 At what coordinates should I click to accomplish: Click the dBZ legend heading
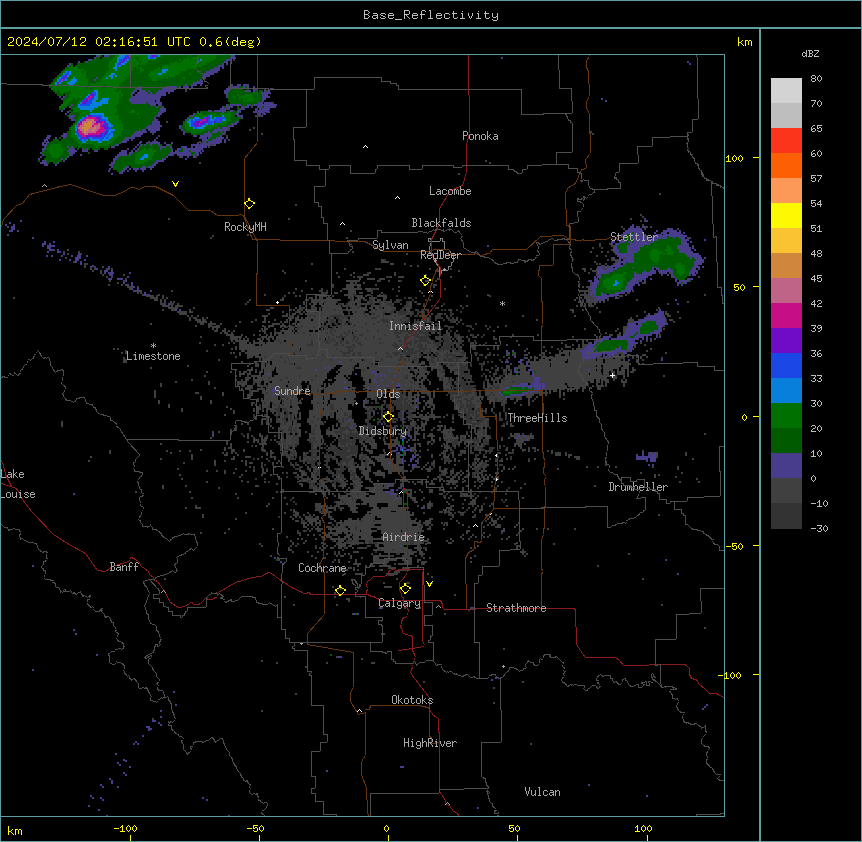[810, 53]
